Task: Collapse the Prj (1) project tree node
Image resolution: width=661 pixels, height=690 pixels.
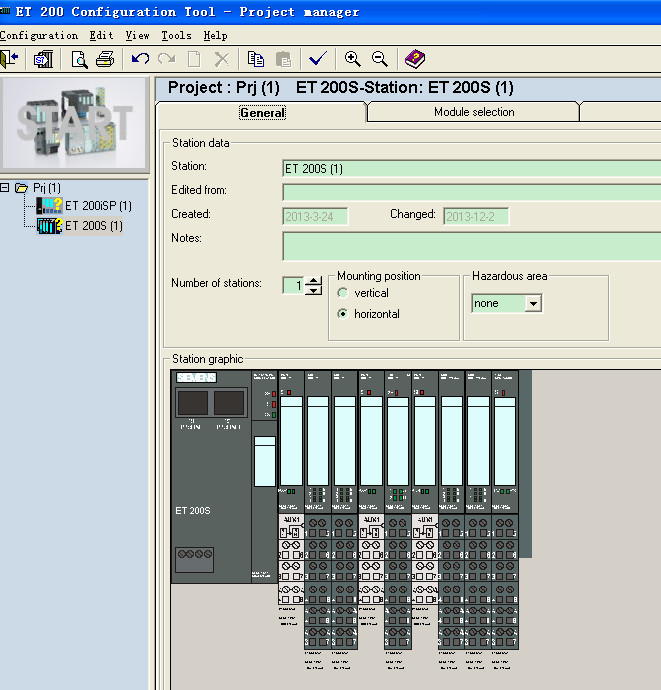Action: (x=6, y=188)
